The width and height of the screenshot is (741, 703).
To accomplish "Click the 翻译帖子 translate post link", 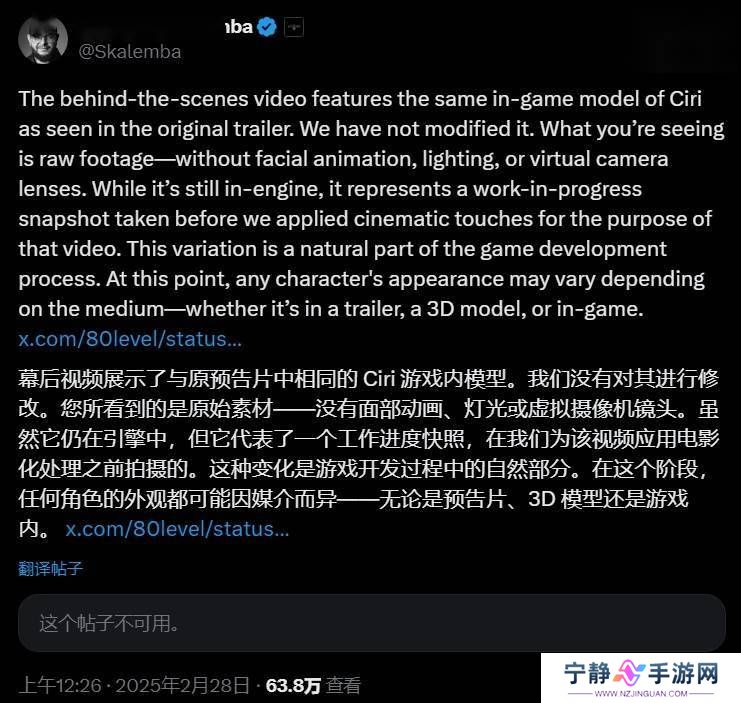I will (x=51, y=568).
